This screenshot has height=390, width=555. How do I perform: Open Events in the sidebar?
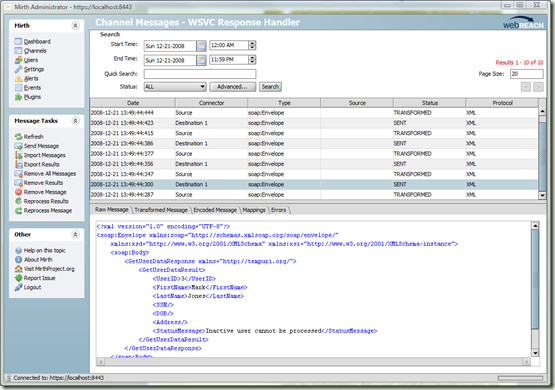pos(28,87)
